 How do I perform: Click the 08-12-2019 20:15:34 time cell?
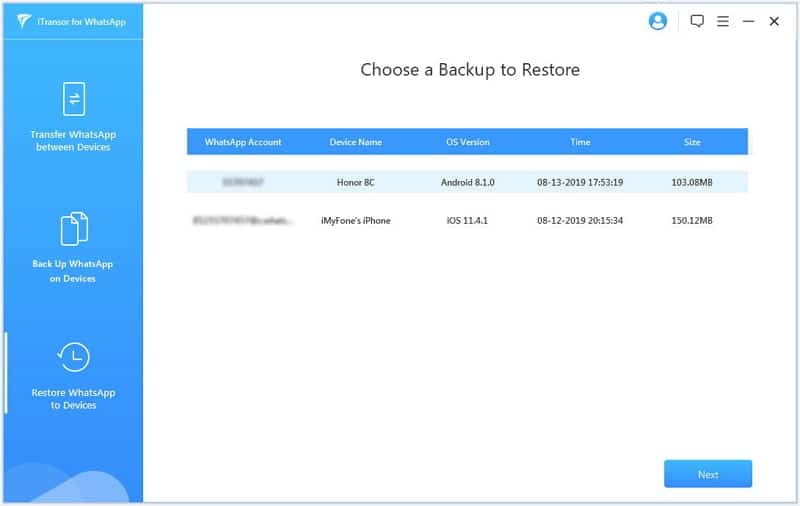point(580,220)
